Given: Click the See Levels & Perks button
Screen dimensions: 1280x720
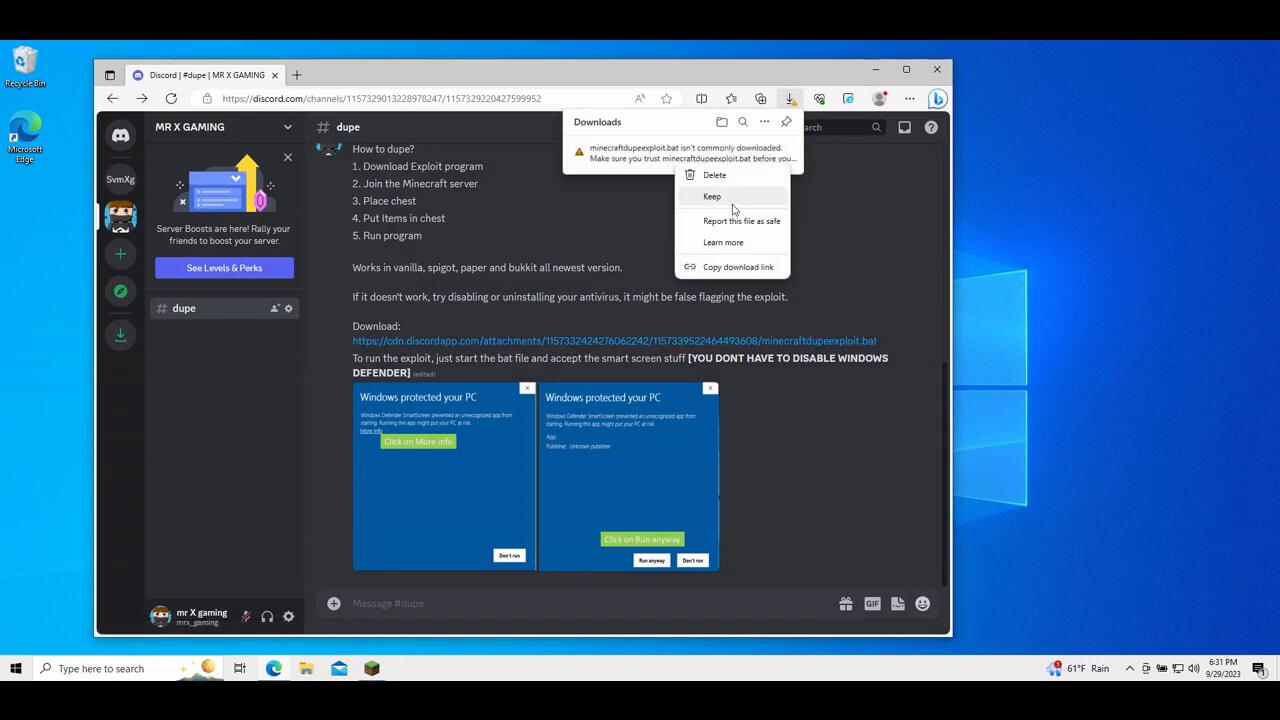Looking at the screenshot, I should point(224,268).
